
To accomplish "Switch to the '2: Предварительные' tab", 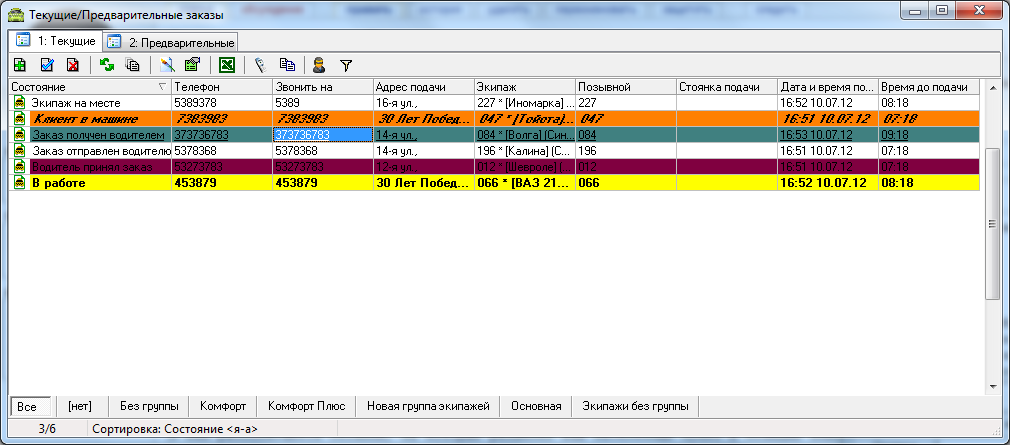I will tap(171, 42).
